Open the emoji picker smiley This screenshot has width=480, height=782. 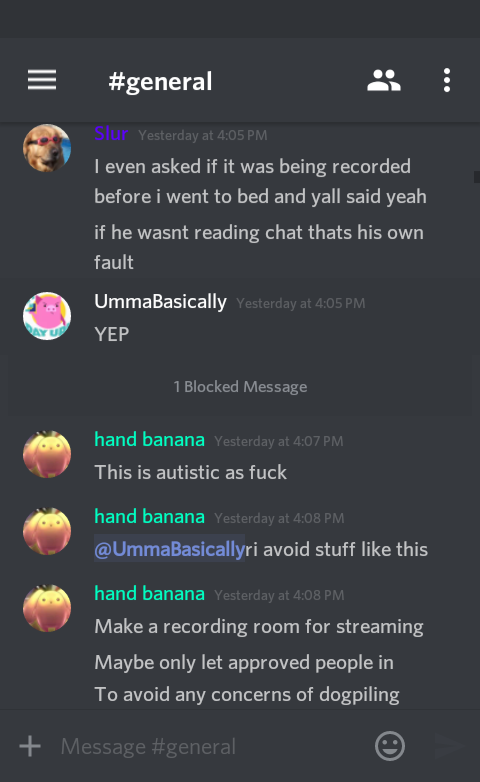[x=390, y=746]
